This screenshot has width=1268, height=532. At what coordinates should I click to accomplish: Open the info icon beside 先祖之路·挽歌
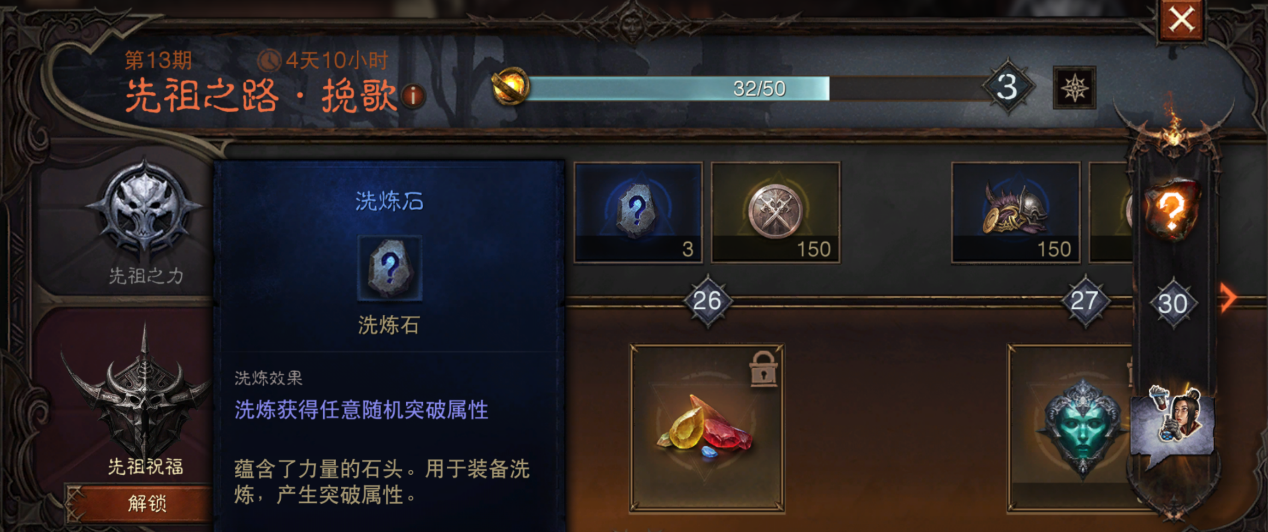click(x=413, y=97)
